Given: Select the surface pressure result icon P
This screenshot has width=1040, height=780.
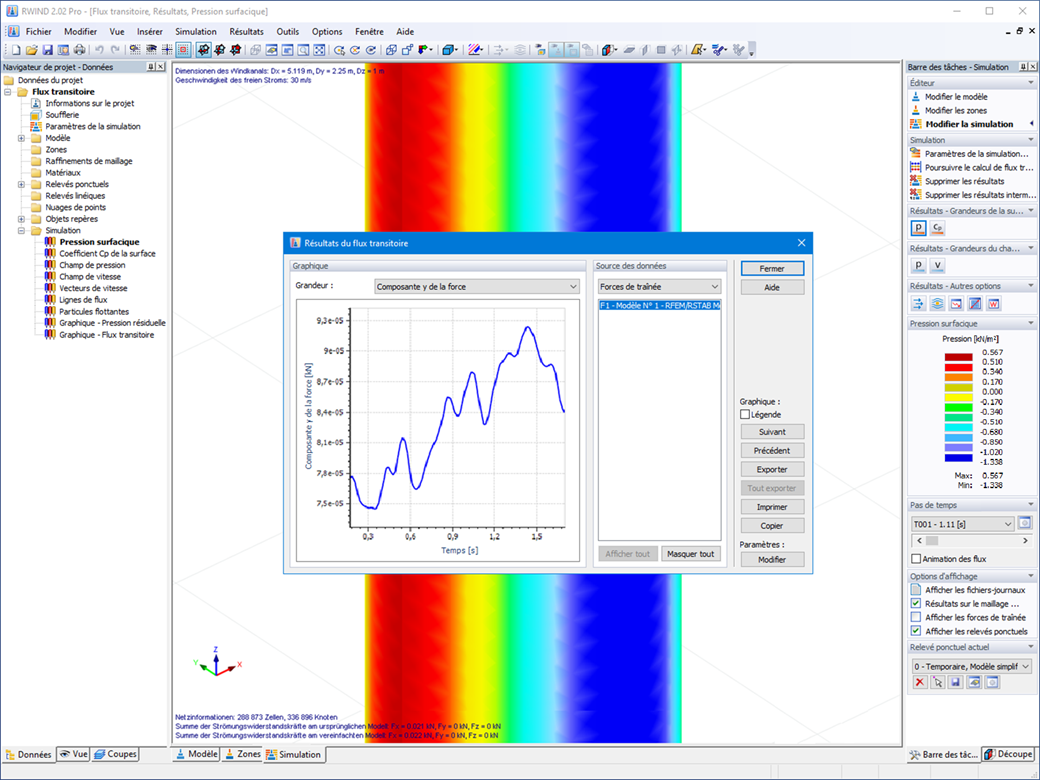Looking at the screenshot, I should (x=919, y=228).
